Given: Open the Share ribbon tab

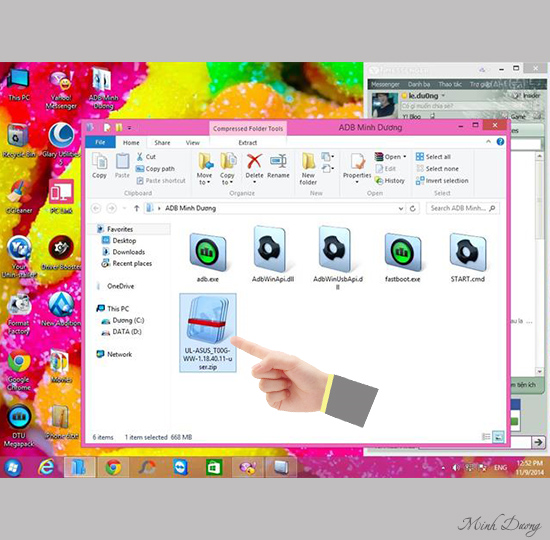Looking at the screenshot, I should click(x=162, y=142).
